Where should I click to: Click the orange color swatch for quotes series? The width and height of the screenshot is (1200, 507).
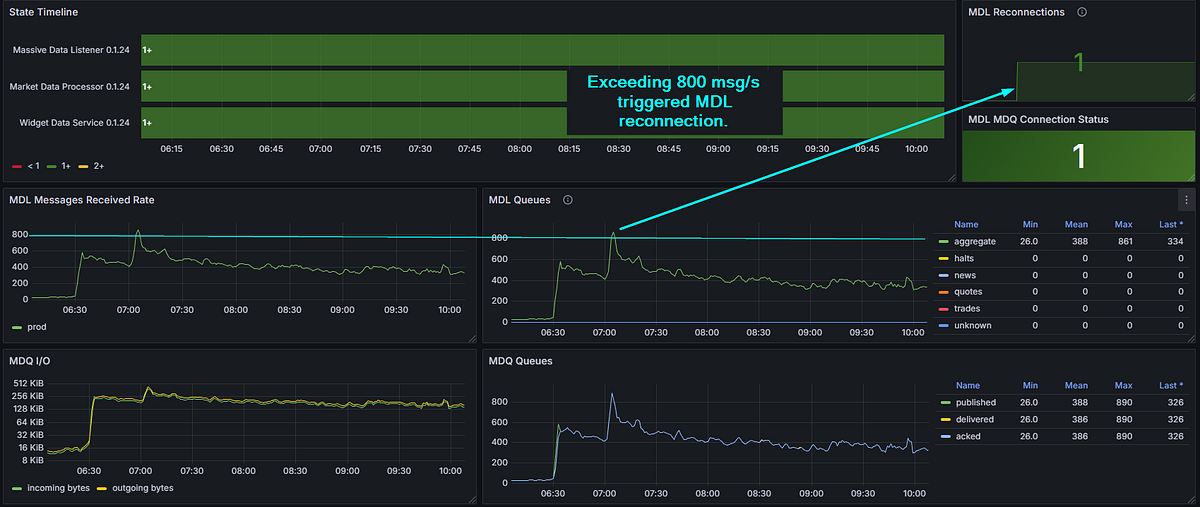pos(943,292)
